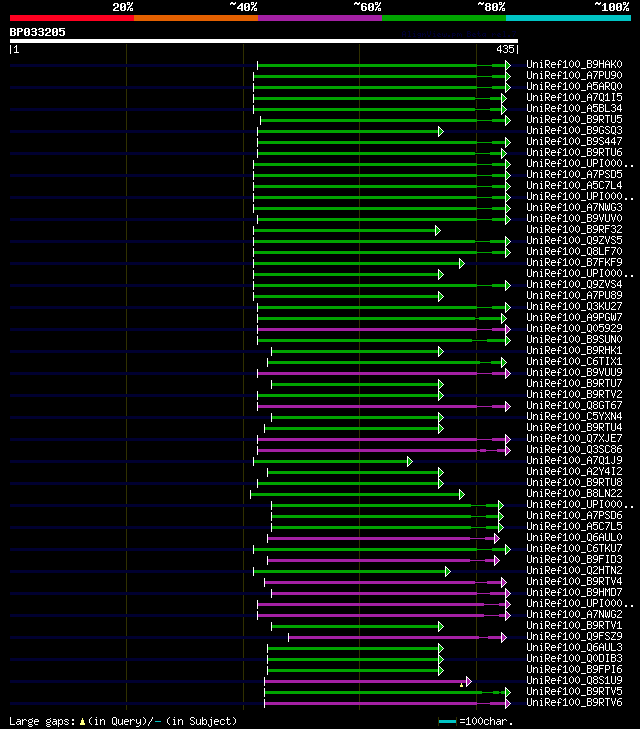Open hit UniRef100_B9HAK0
Image resolution: width=640 pixels, height=729 pixels.
click(x=574, y=64)
